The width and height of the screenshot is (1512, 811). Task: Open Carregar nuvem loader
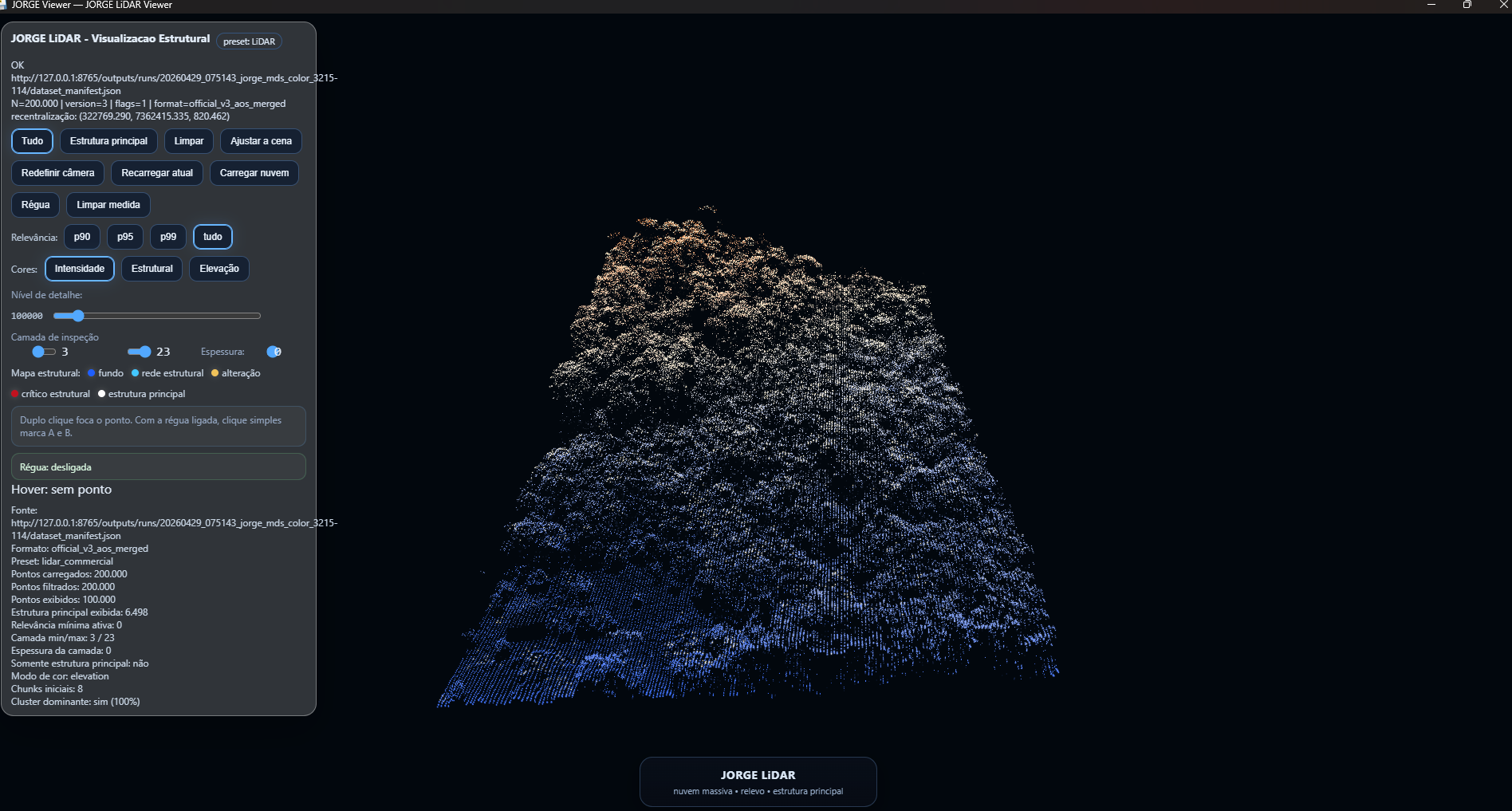pyautogui.click(x=254, y=173)
